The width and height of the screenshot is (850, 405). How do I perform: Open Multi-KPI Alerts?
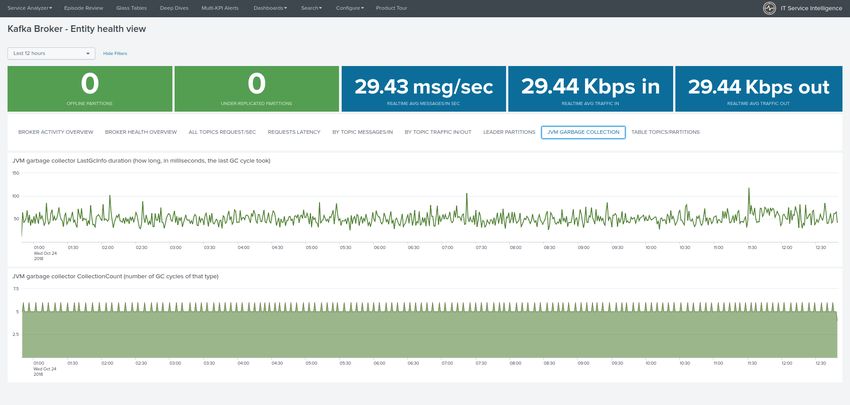220,8
